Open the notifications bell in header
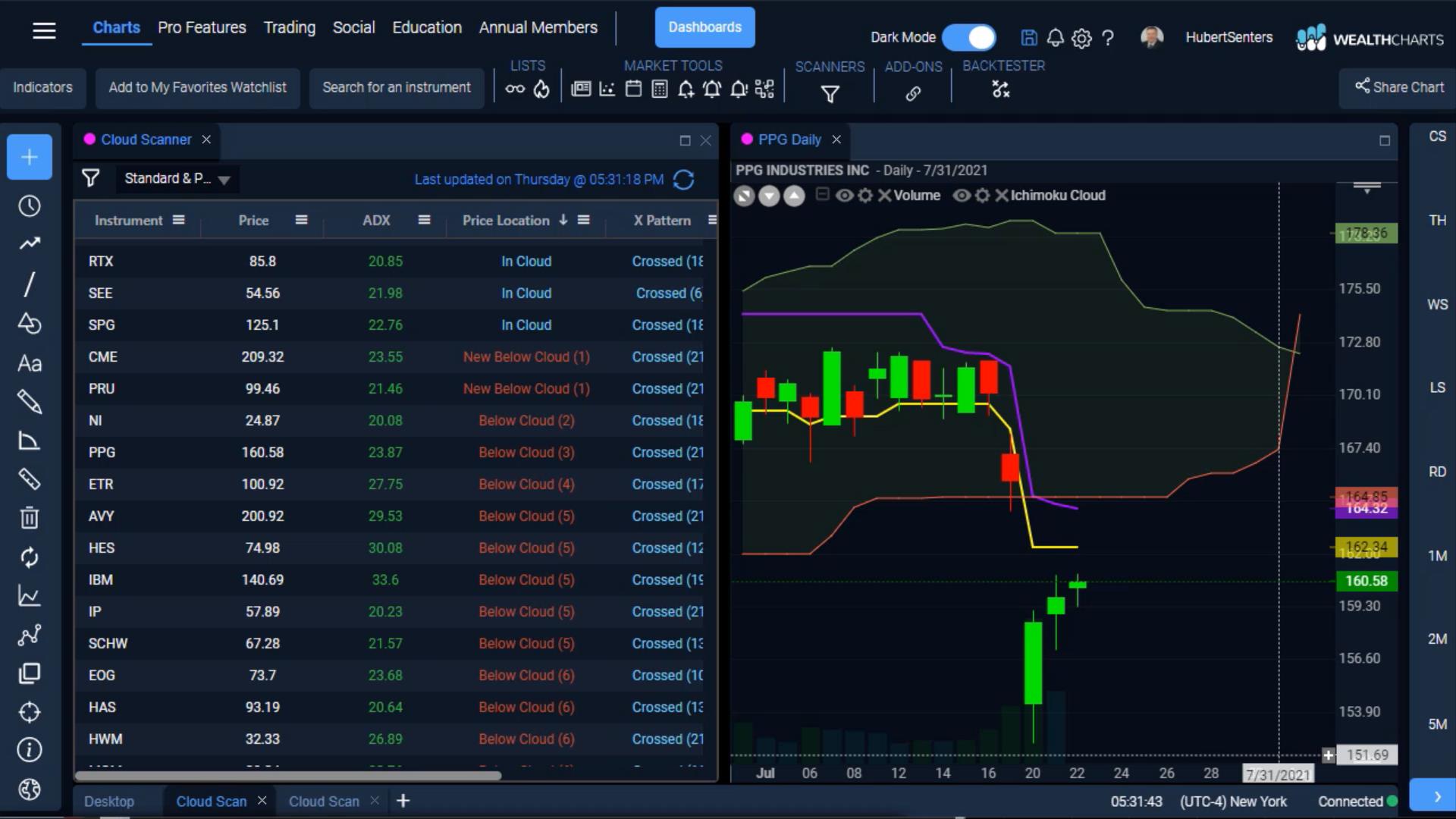The height and width of the screenshot is (819, 1456). [x=1055, y=37]
